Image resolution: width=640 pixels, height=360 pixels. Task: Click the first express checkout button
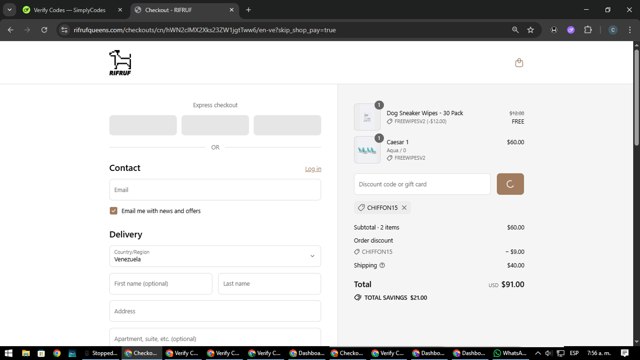tap(143, 125)
